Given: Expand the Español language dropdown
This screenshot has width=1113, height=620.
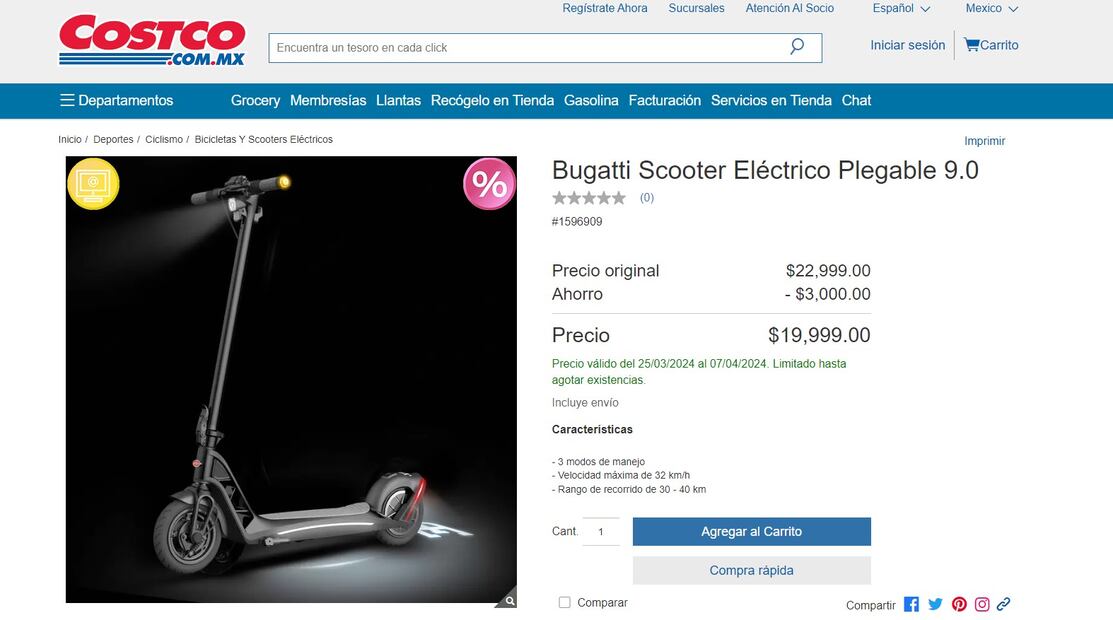Looking at the screenshot, I should pyautogui.click(x=901, y=9).
